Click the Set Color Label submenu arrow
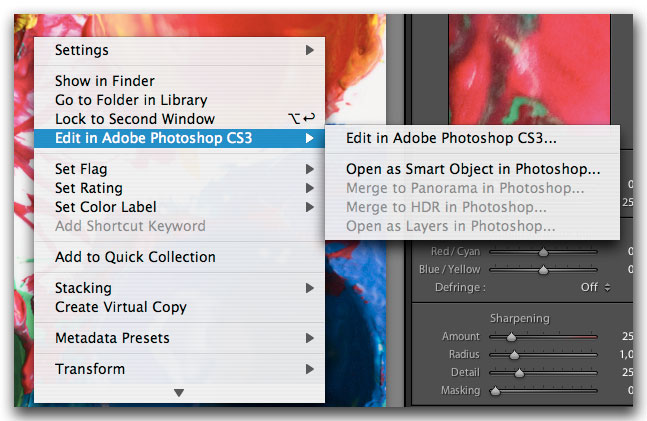Image resolution: width=647 pixels, height=421 pixels. tap(310, 207)
